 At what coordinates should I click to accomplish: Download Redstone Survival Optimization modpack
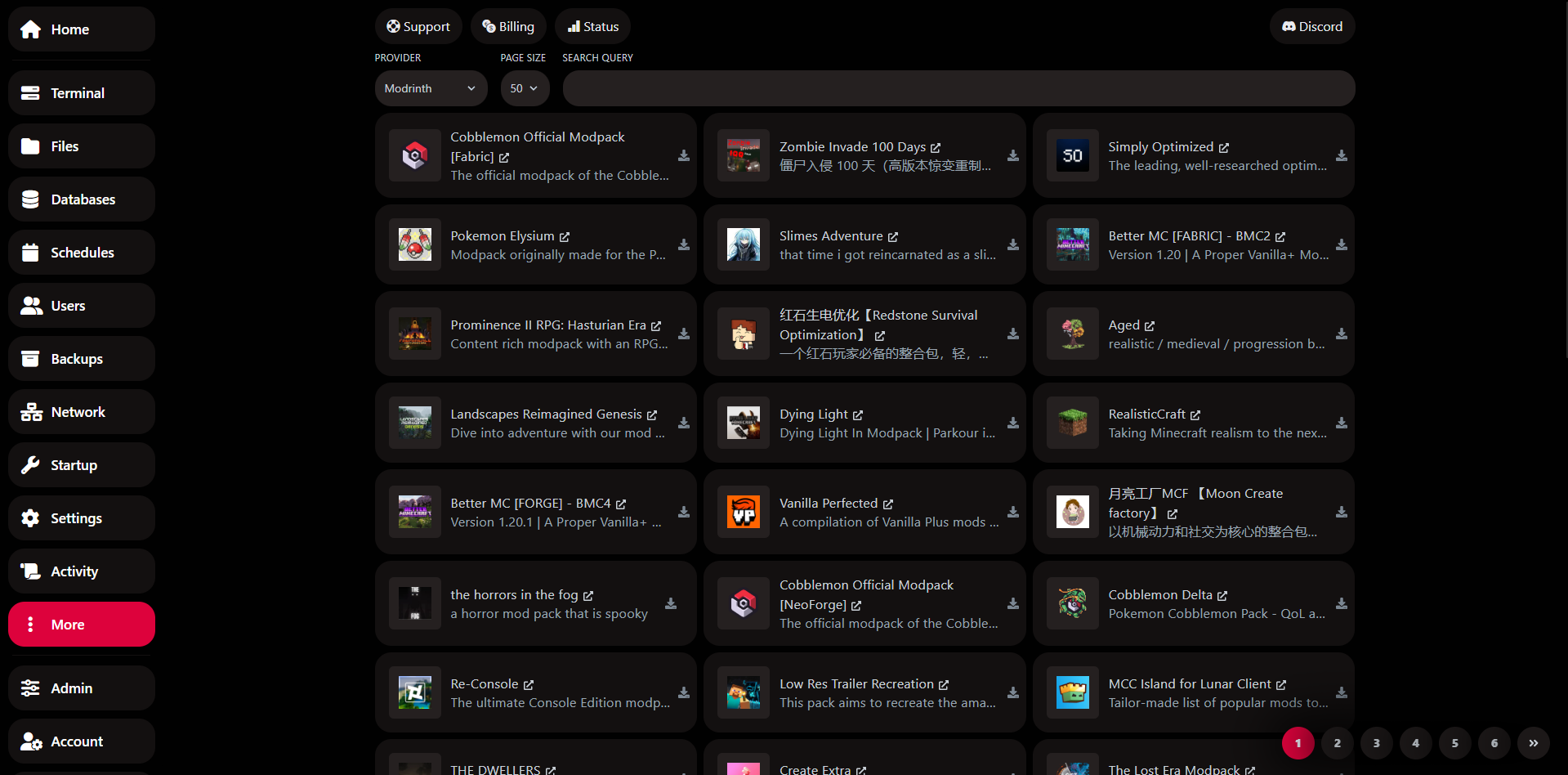(x=1012, y=334)
